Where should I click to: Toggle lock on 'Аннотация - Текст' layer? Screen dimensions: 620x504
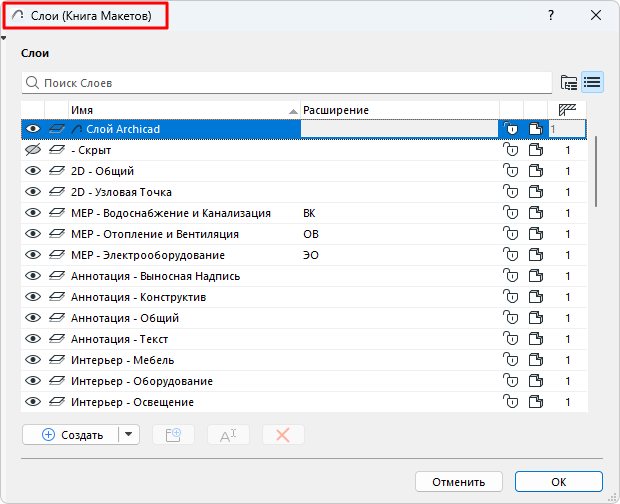click(511, 339)
